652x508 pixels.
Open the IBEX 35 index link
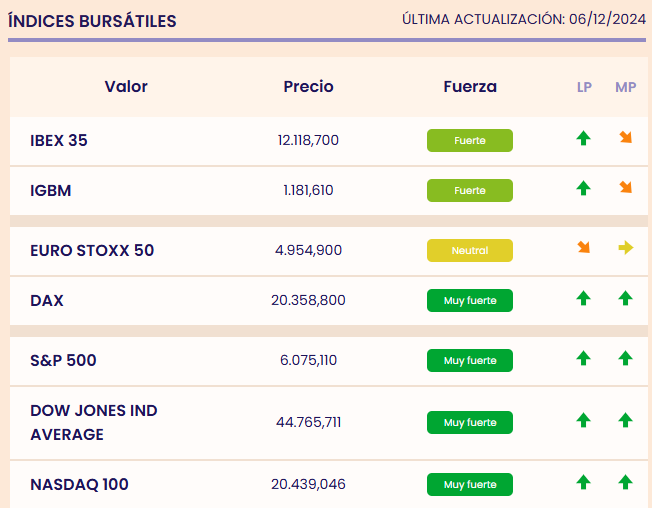(x=59, y=141)
